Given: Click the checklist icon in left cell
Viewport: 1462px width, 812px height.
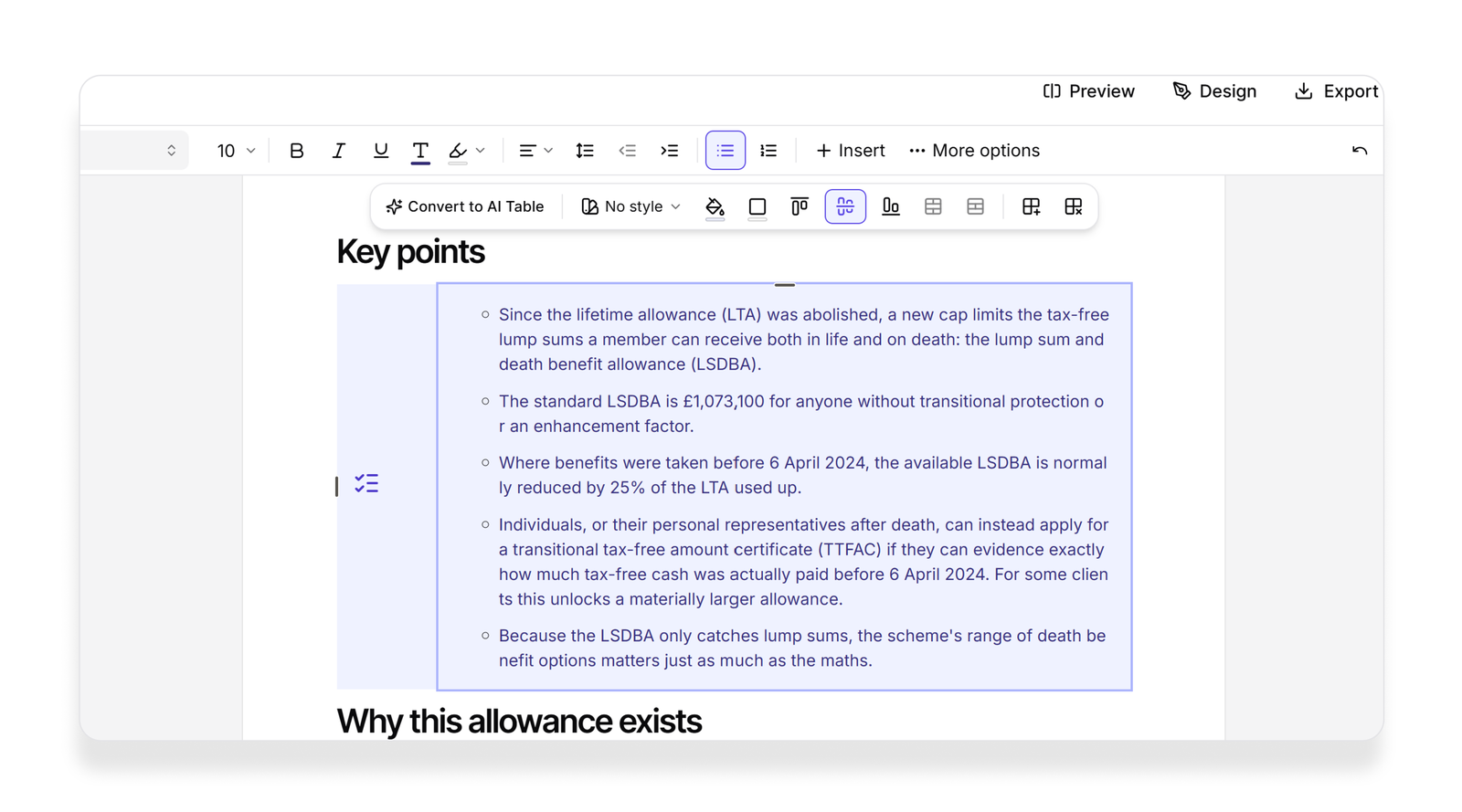Looking at the screenshot, I should point(366,483).
